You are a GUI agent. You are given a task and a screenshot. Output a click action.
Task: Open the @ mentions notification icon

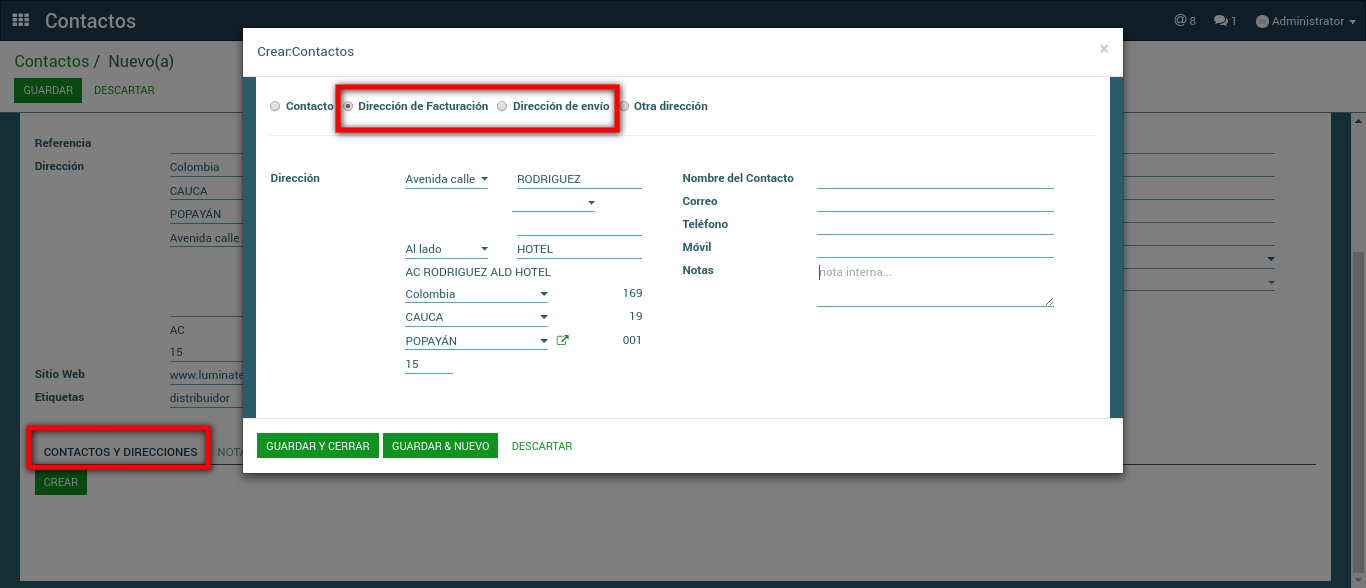click(x=1185, y=21)
